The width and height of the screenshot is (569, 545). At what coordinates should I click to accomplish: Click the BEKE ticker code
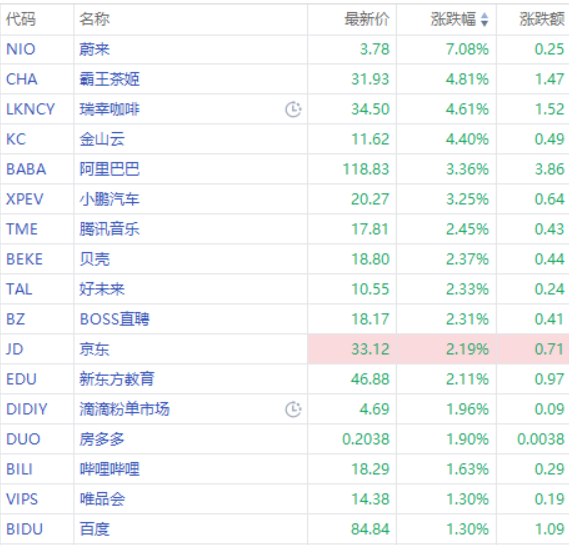(24, 259)
